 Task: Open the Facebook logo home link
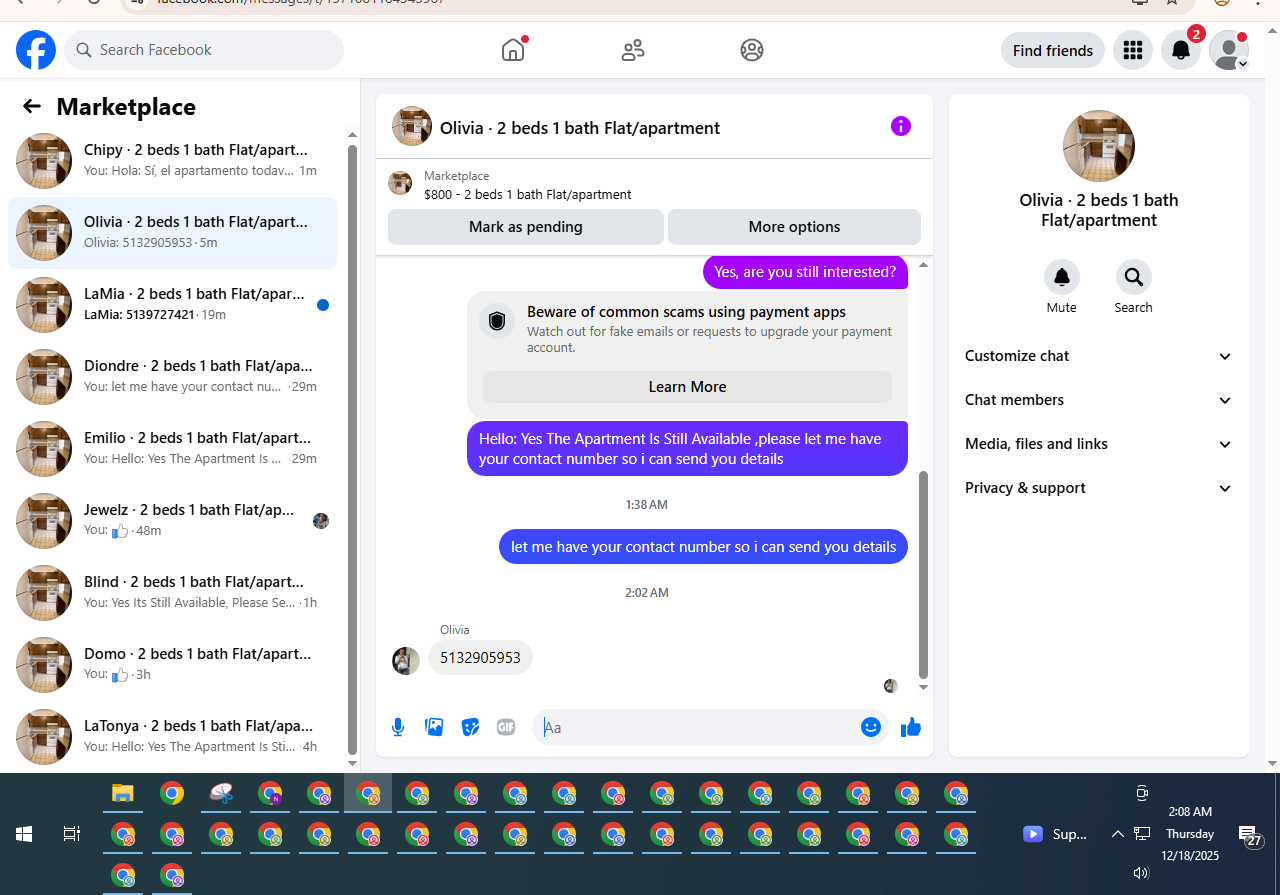click(36, 50)
